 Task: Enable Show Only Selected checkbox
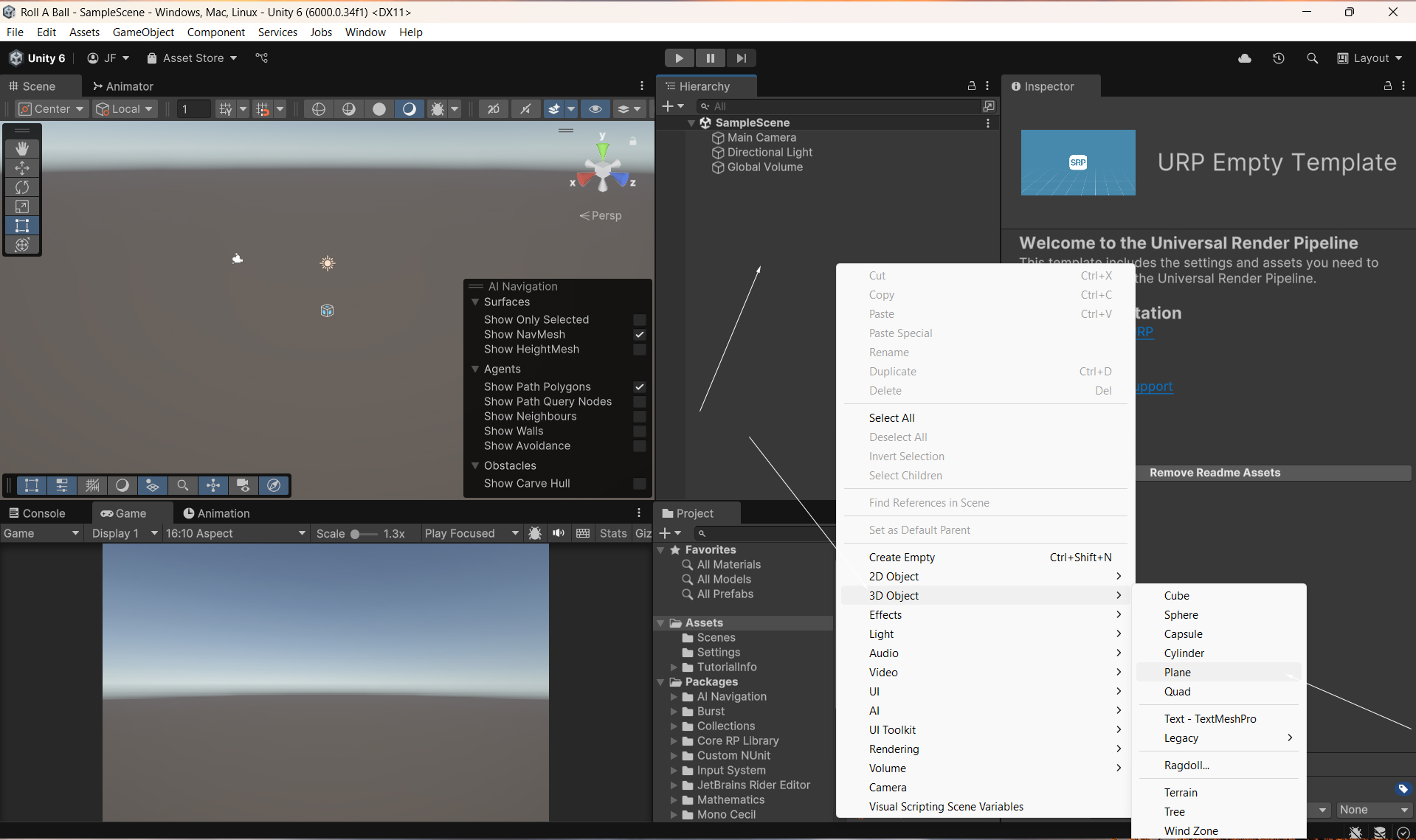640,320
